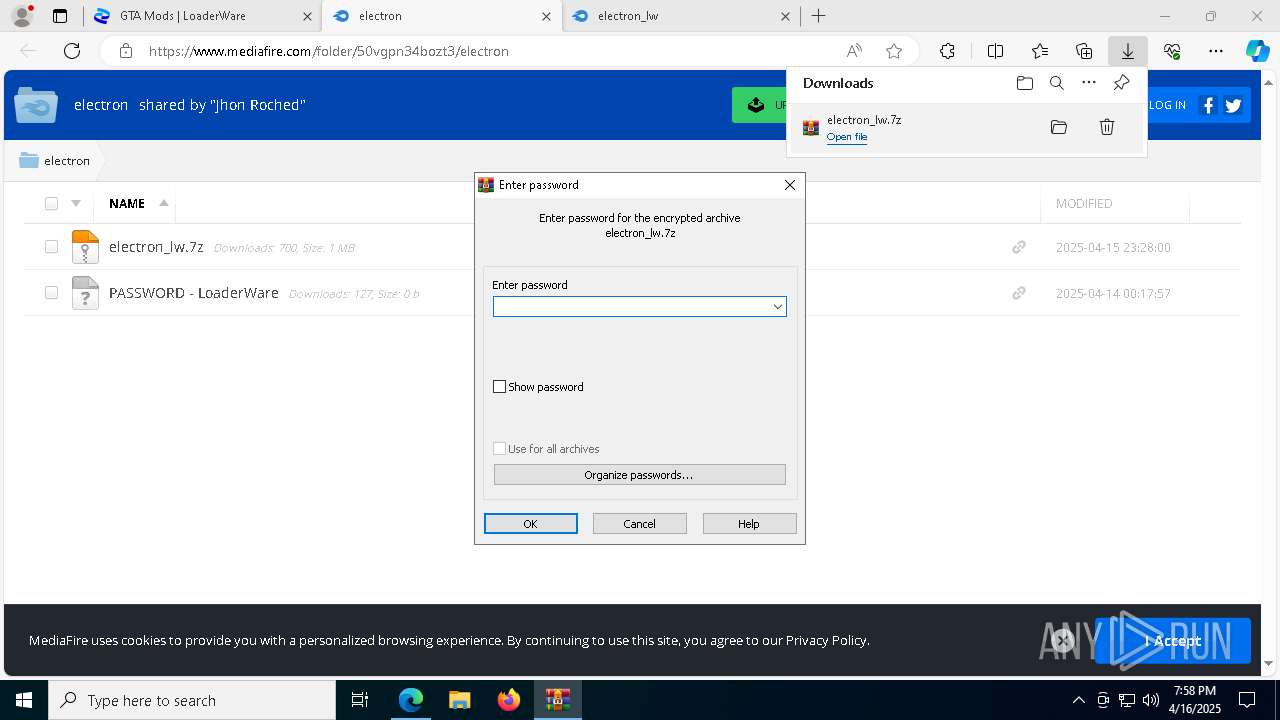Open Browser essentials heart icon

[x=1172, y=51]
